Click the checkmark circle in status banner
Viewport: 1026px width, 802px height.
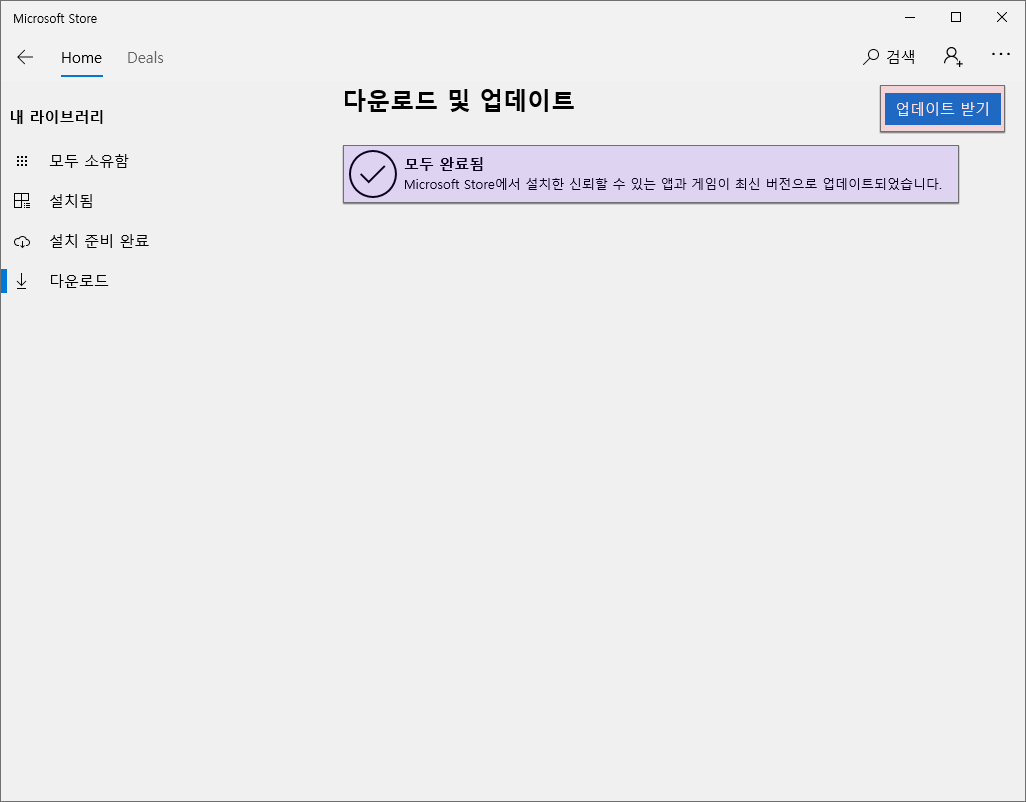(372, 174)
